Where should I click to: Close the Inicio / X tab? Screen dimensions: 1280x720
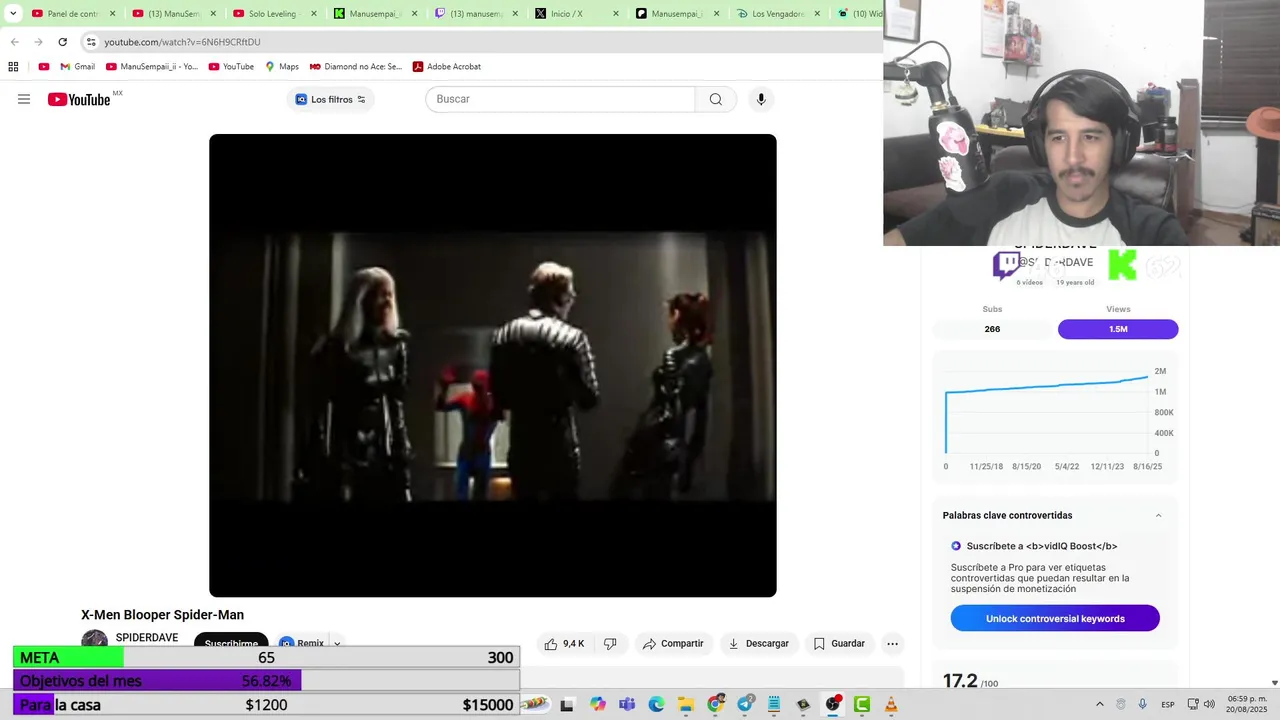point(615,14)
